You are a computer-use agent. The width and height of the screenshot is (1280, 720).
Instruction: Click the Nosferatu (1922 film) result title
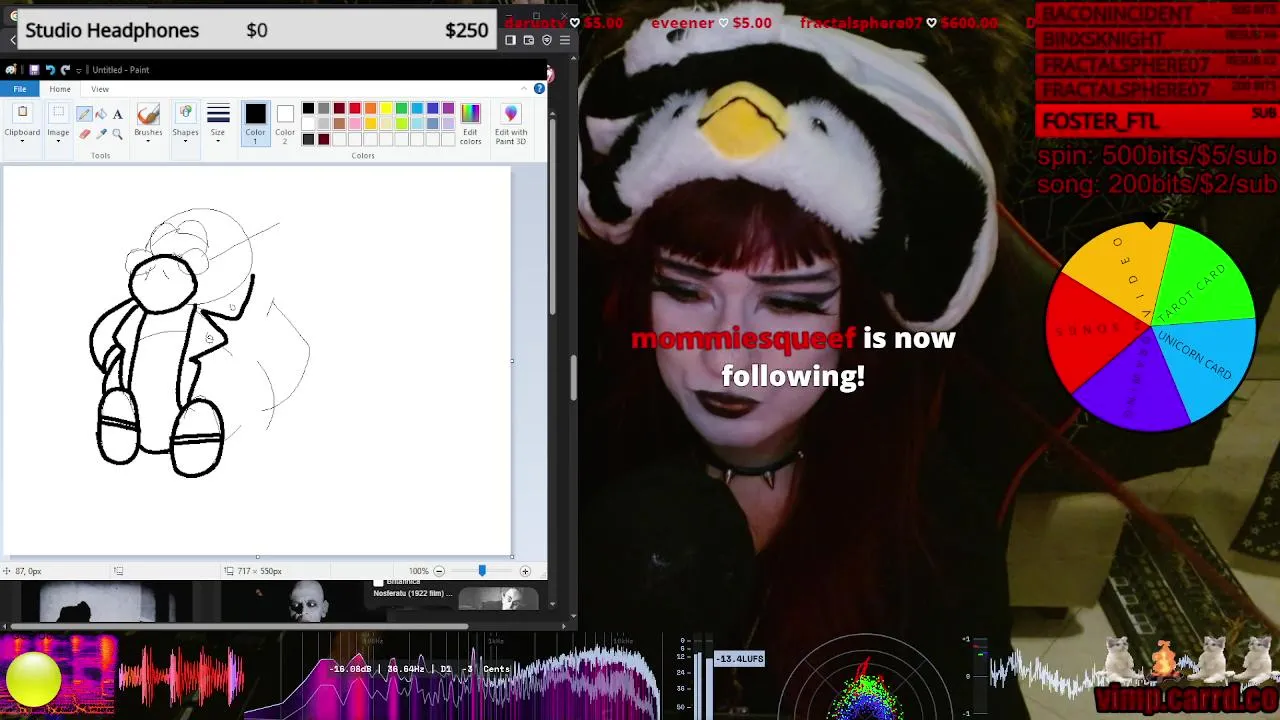click(413, 593)
